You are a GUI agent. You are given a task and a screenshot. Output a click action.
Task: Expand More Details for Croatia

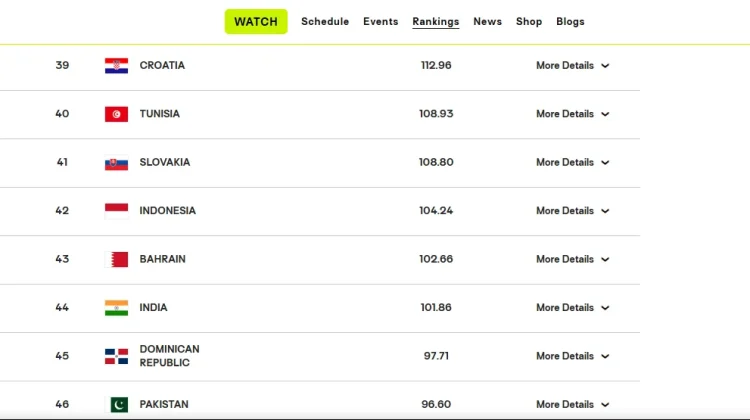573,66
